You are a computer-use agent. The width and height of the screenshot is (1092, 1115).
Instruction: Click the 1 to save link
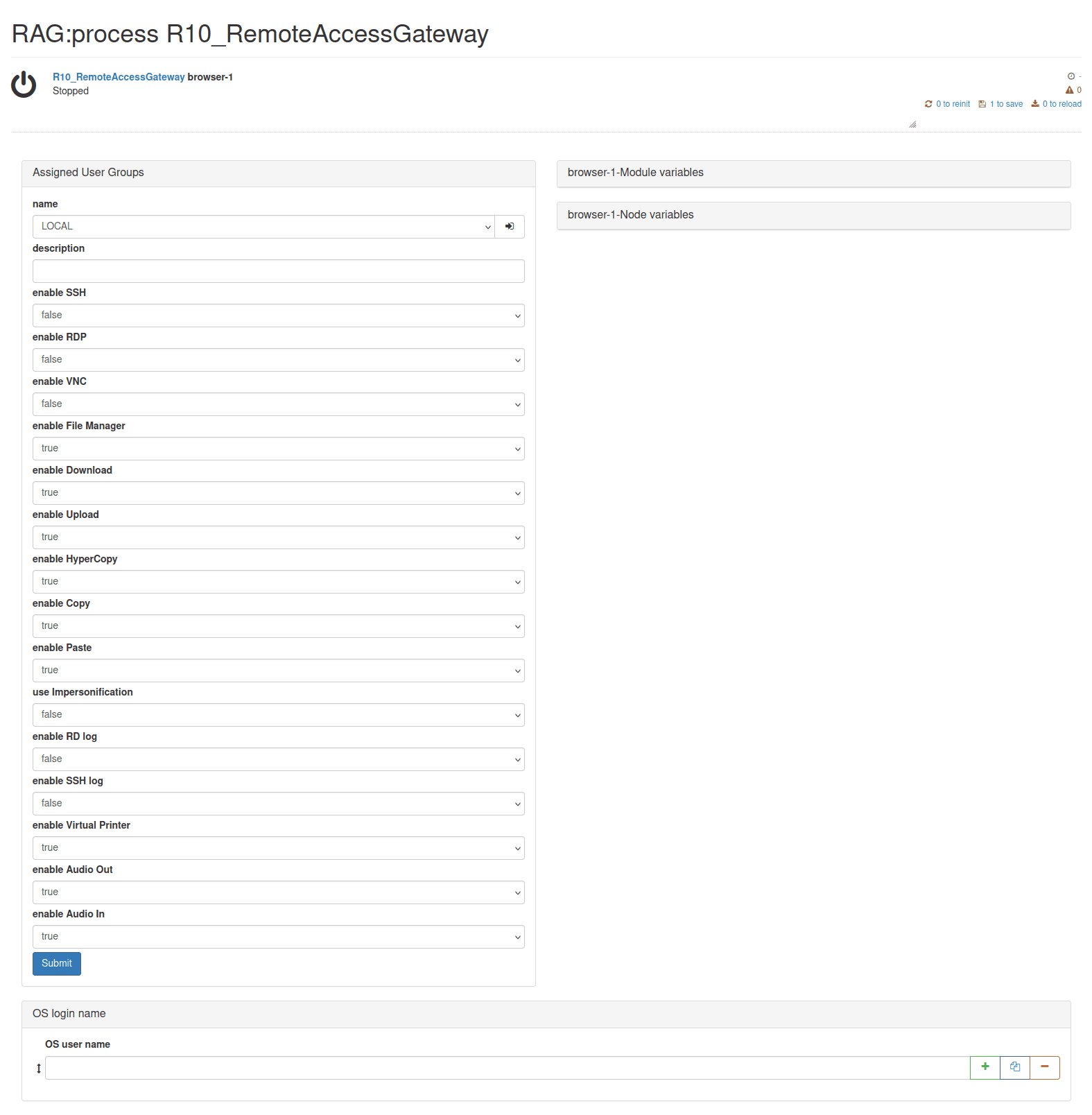[1000, 104]
